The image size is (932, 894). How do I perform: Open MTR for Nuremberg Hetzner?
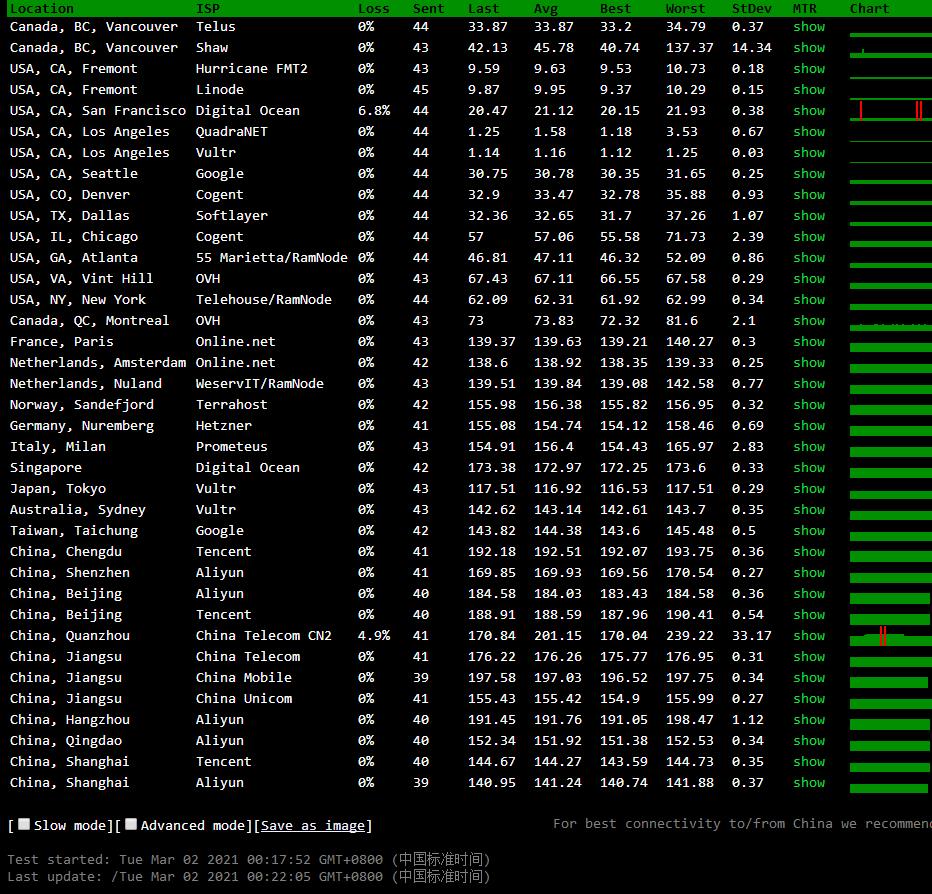coord(808,426)
